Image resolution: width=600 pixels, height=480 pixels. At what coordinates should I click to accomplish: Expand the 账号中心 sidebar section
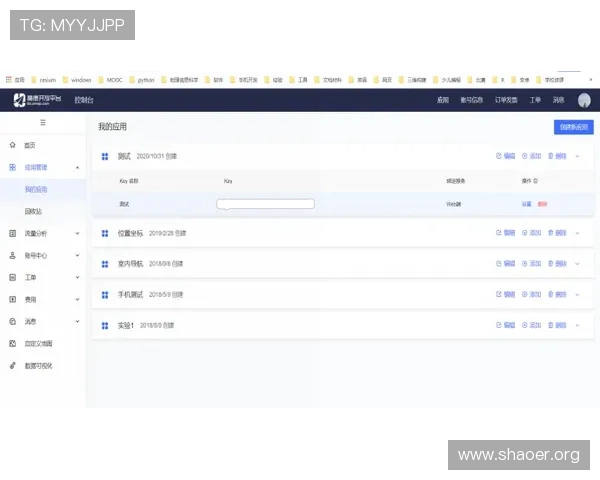pos(77,255)
